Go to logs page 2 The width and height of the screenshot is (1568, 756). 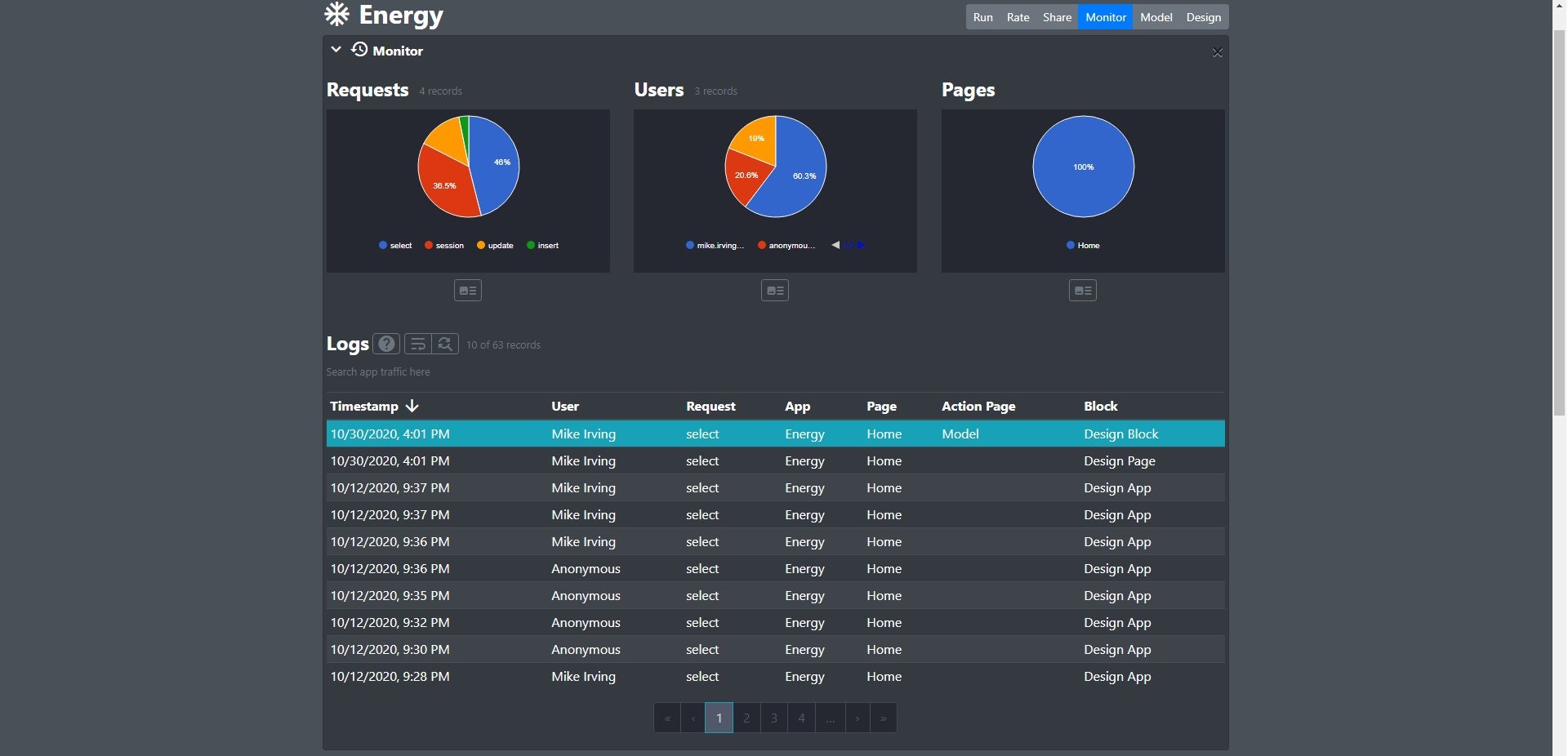pos(746,718)
